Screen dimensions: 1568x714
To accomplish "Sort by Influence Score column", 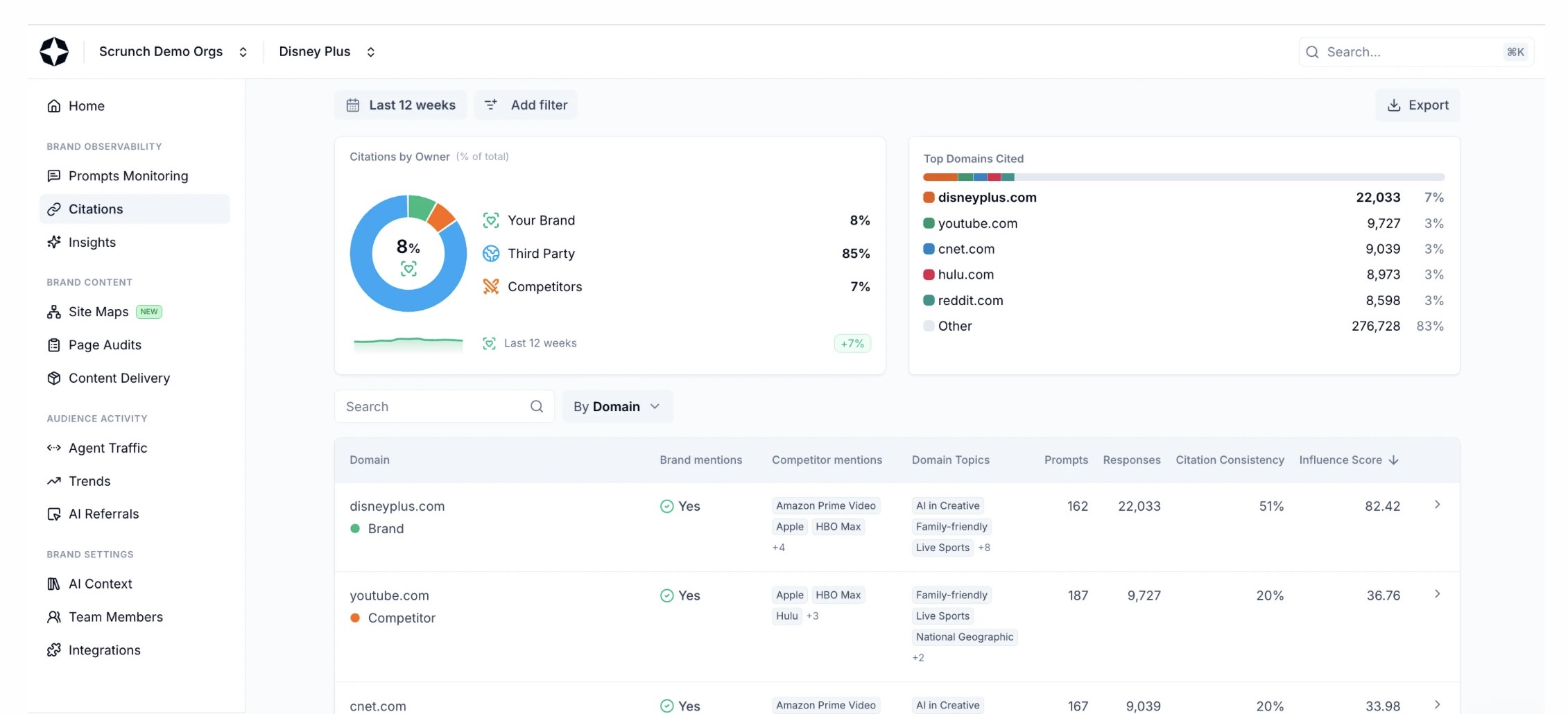I will pyautogui.click(x=1348, y=460).
